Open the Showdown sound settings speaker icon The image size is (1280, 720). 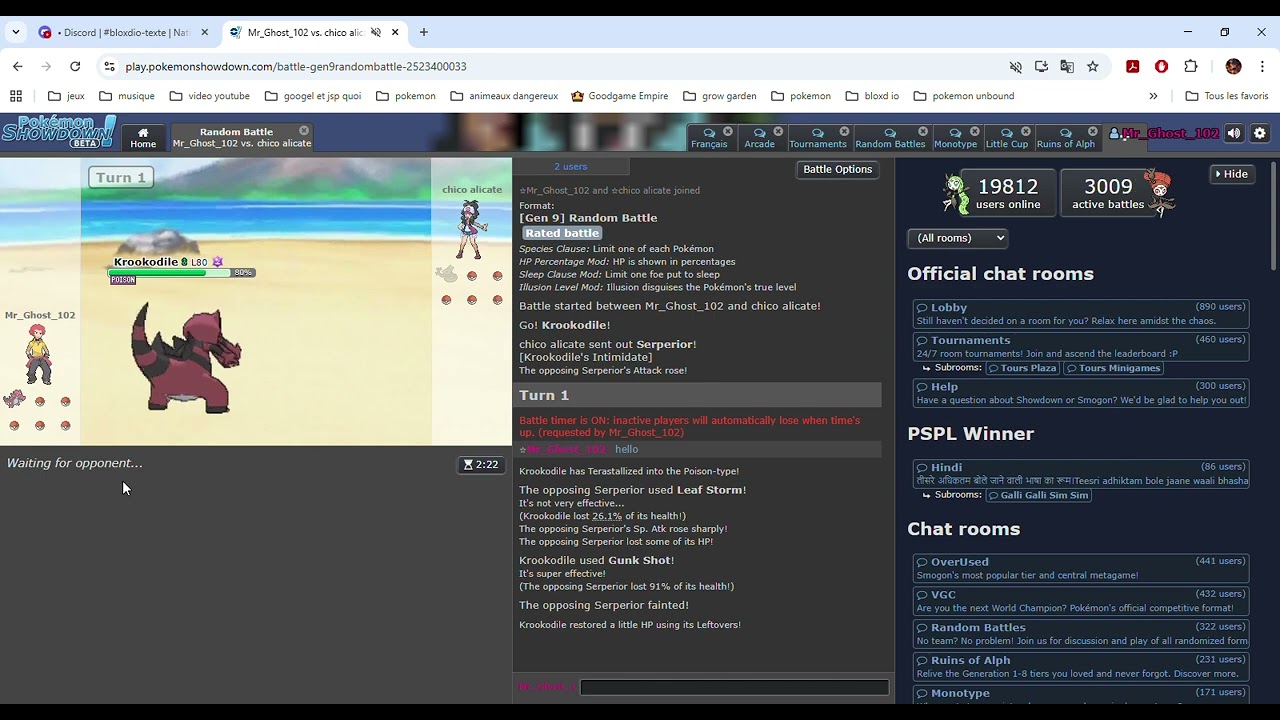click(1234, 133)
